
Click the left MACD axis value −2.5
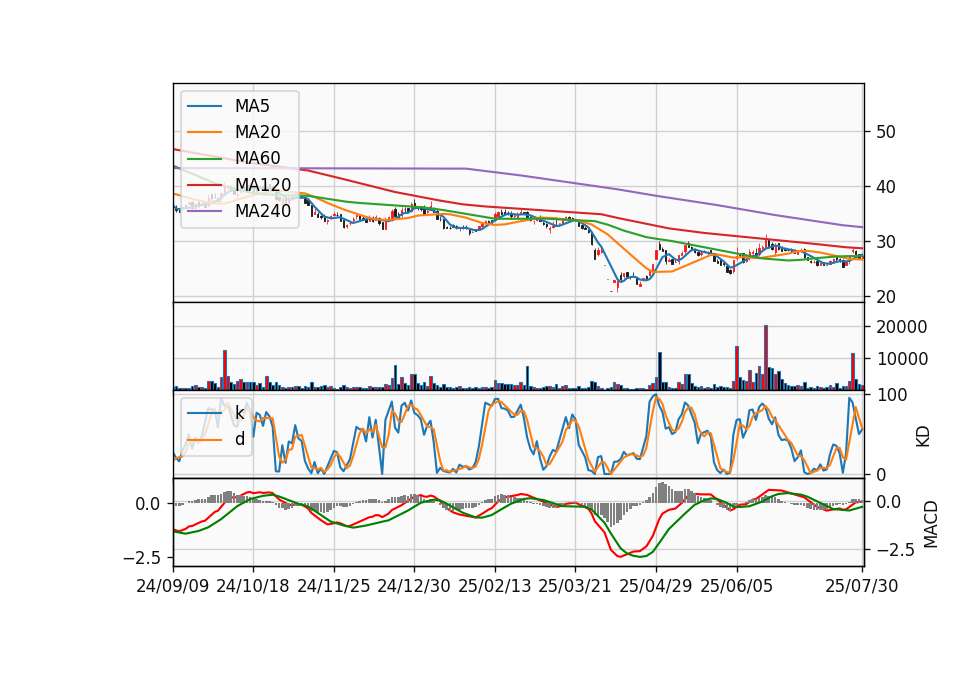(x=141, y=558)
